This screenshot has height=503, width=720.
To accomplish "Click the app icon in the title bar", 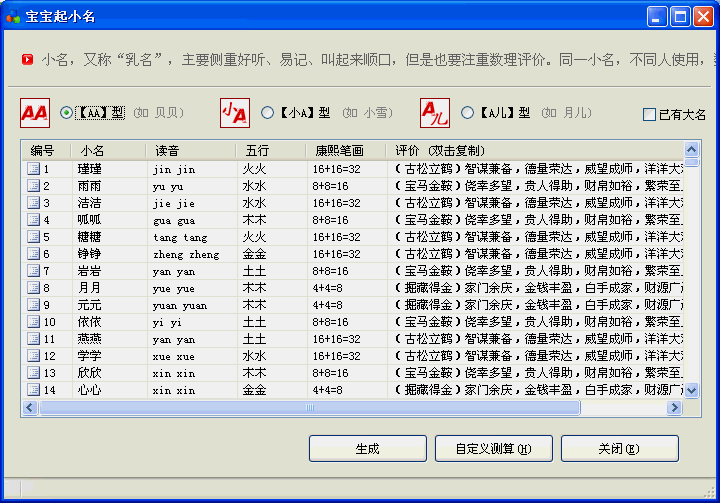I will (13, 17).
